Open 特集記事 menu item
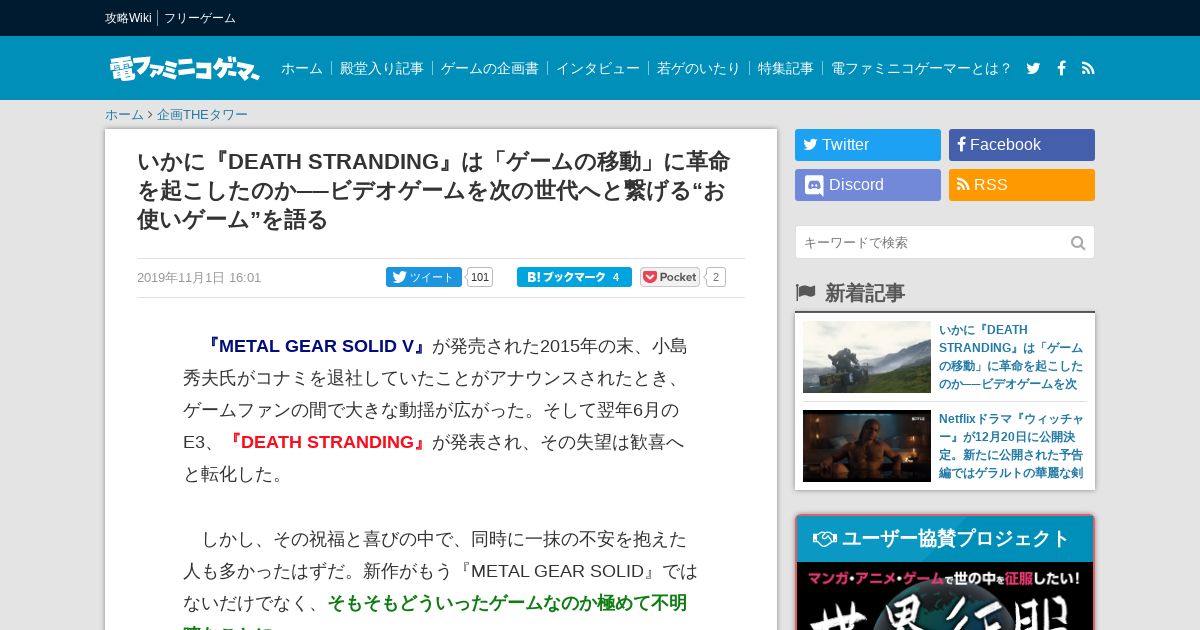 coord(786,68)
